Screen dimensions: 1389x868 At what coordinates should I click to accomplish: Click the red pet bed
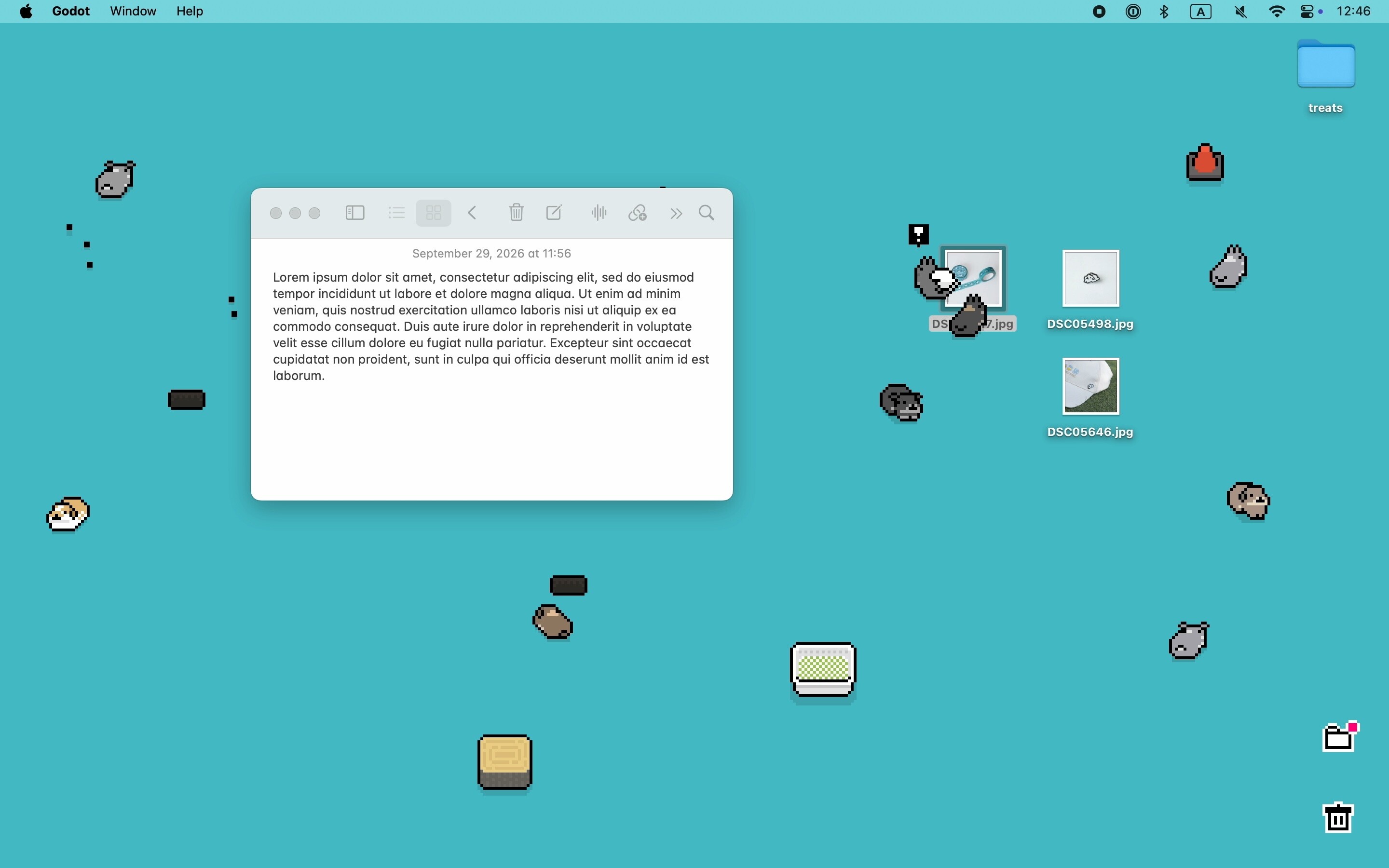[1205, 163]
